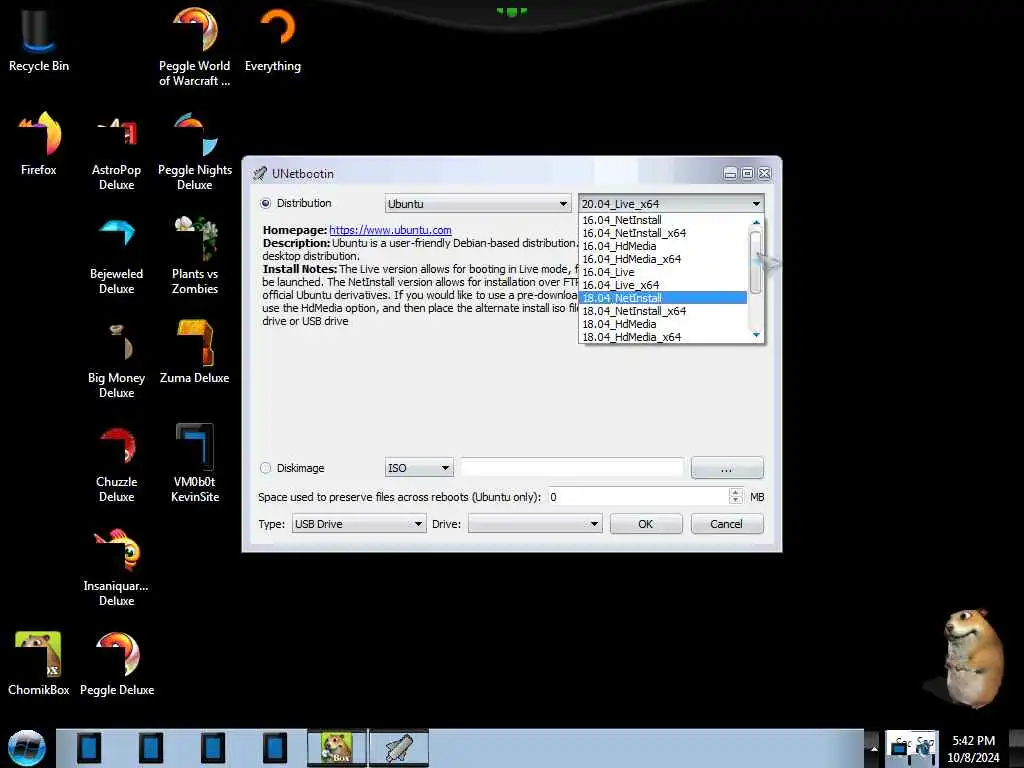Choose 16.04_HdMedia from version list
This screenshot has height=768, width=1024.
662,246
